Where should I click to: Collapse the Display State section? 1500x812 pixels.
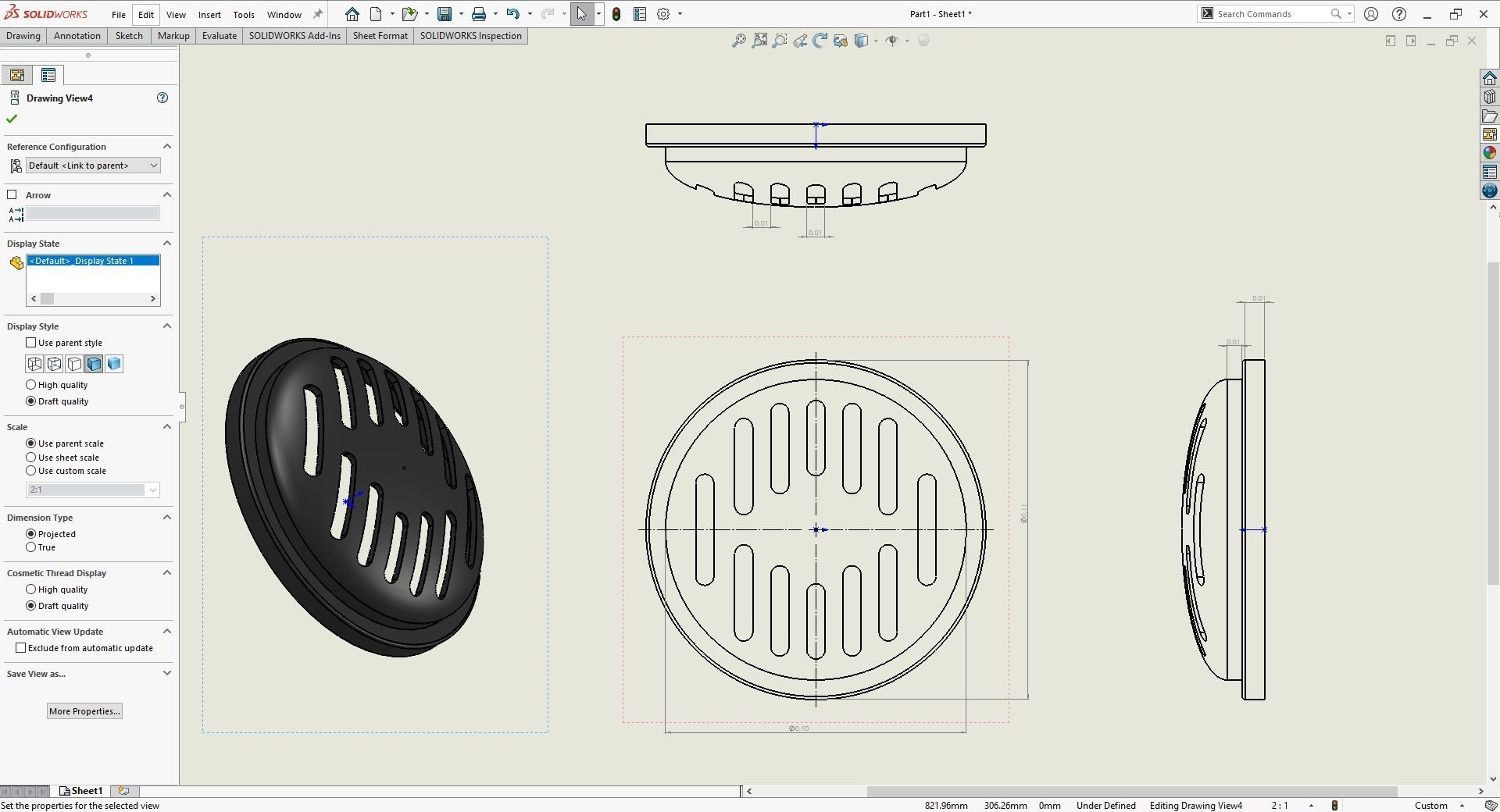(166, 244)
